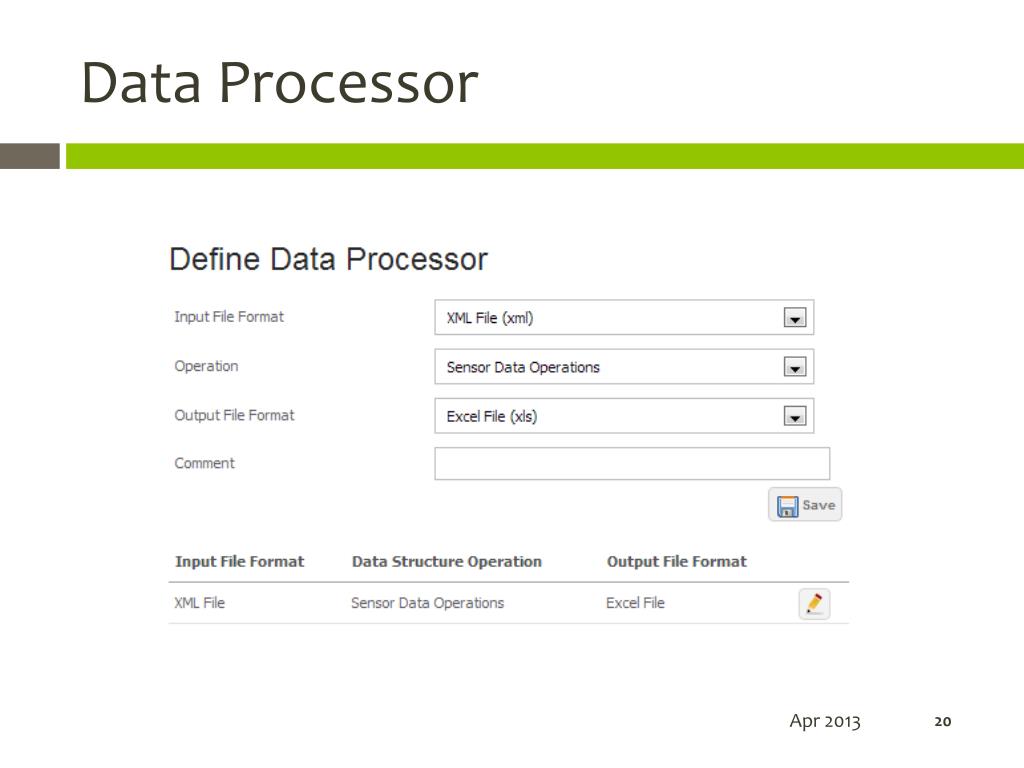Image resolution: width=1024 pixels, height=768 pixels.
Task: Click the floppy disk Save icon
Action: [x=787, y=506]
